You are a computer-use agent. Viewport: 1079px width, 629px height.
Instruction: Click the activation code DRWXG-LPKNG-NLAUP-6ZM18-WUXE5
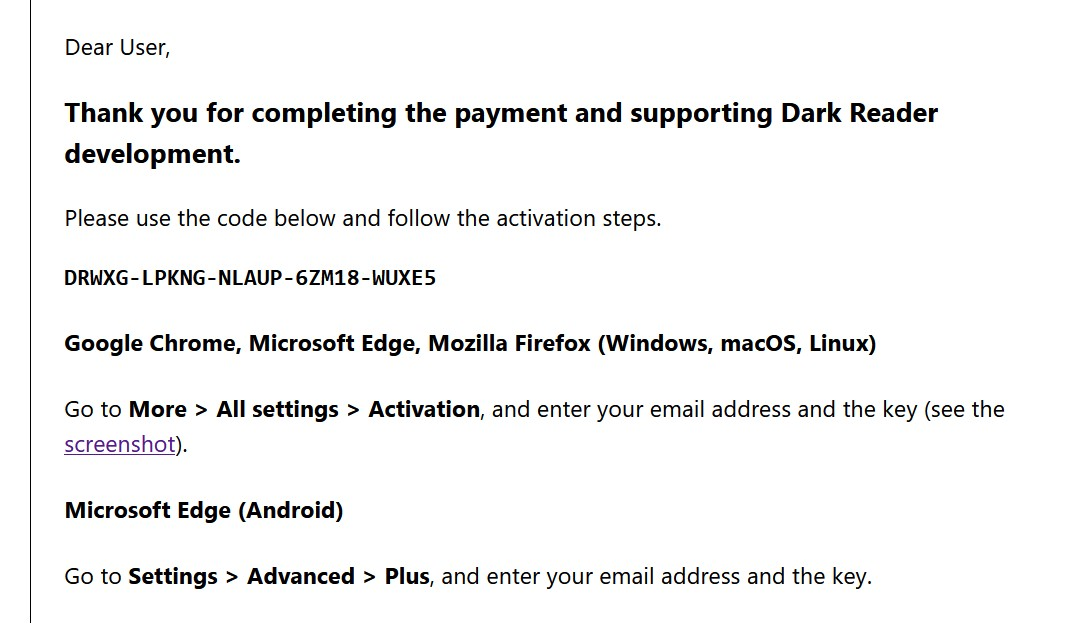[x=250, y=278]
